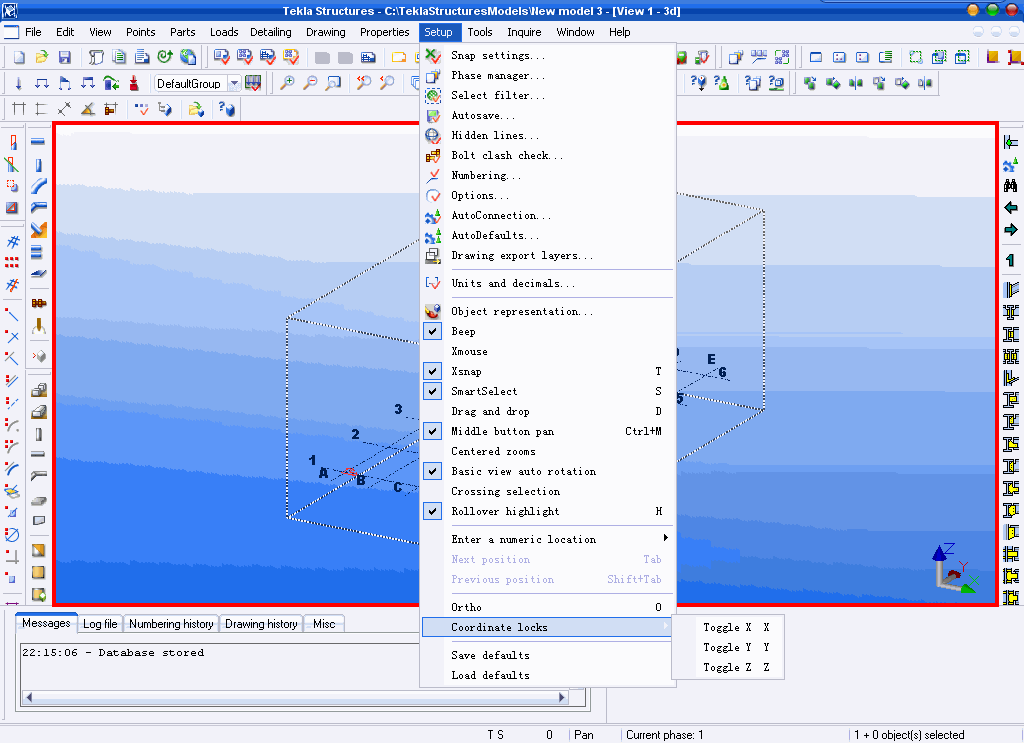Click the globe publish icon

click(188, 57)
